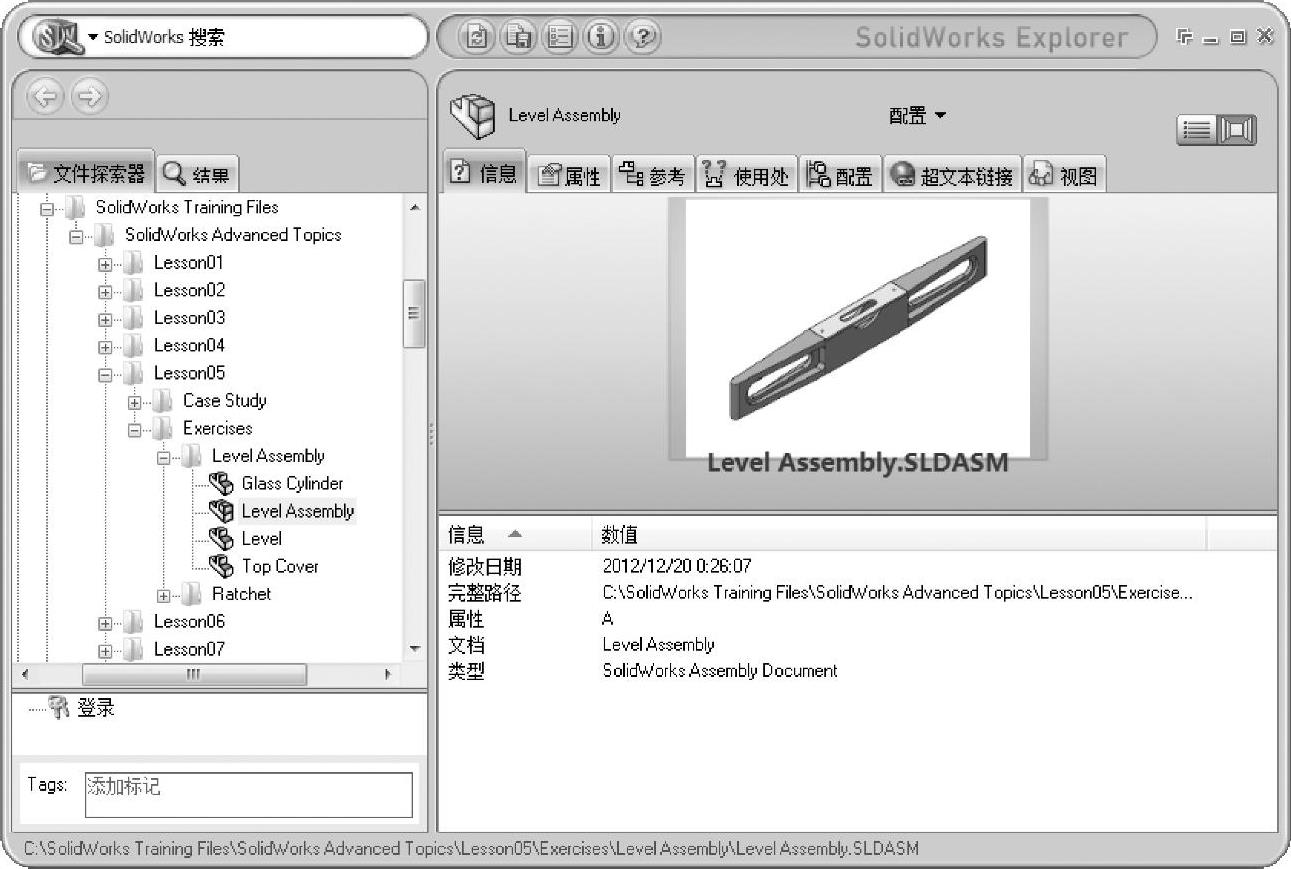Click the 属性 row value A
The width and height of the screenshot is (1291, 869).
tap(608, 619)
